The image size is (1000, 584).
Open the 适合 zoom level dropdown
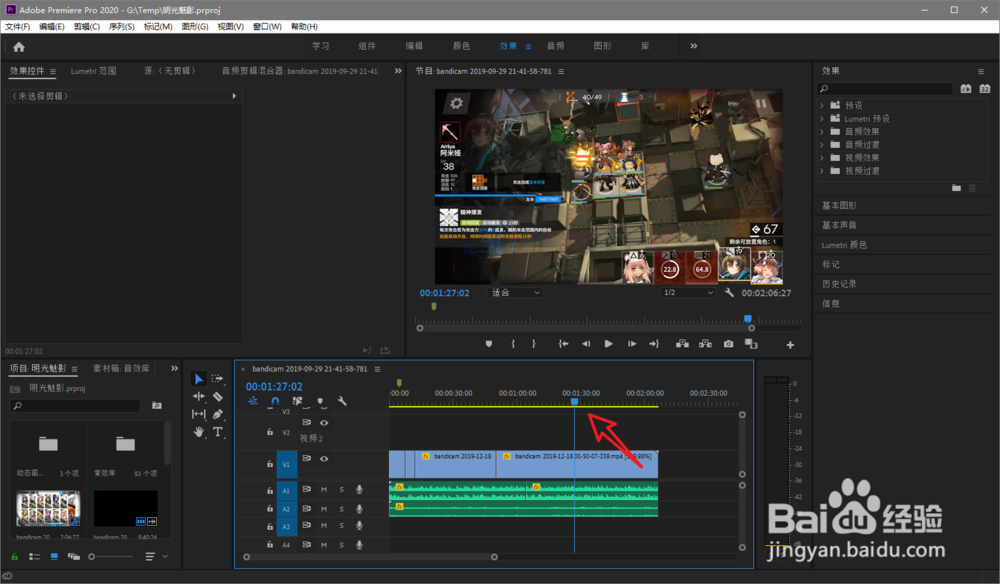tap(515, 293)
